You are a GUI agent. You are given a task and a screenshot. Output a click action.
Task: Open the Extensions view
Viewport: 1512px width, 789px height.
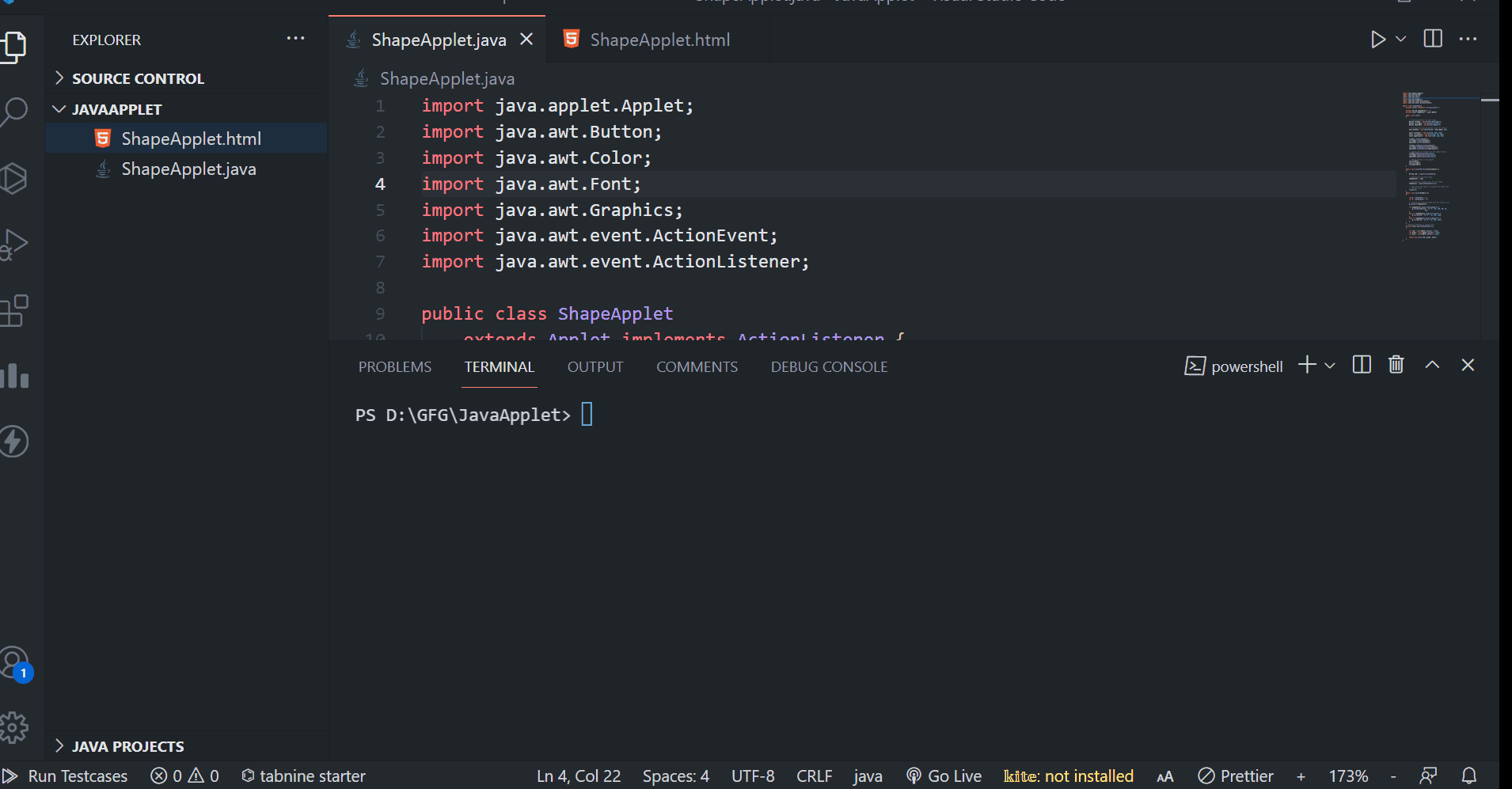[x=14, y=311]
